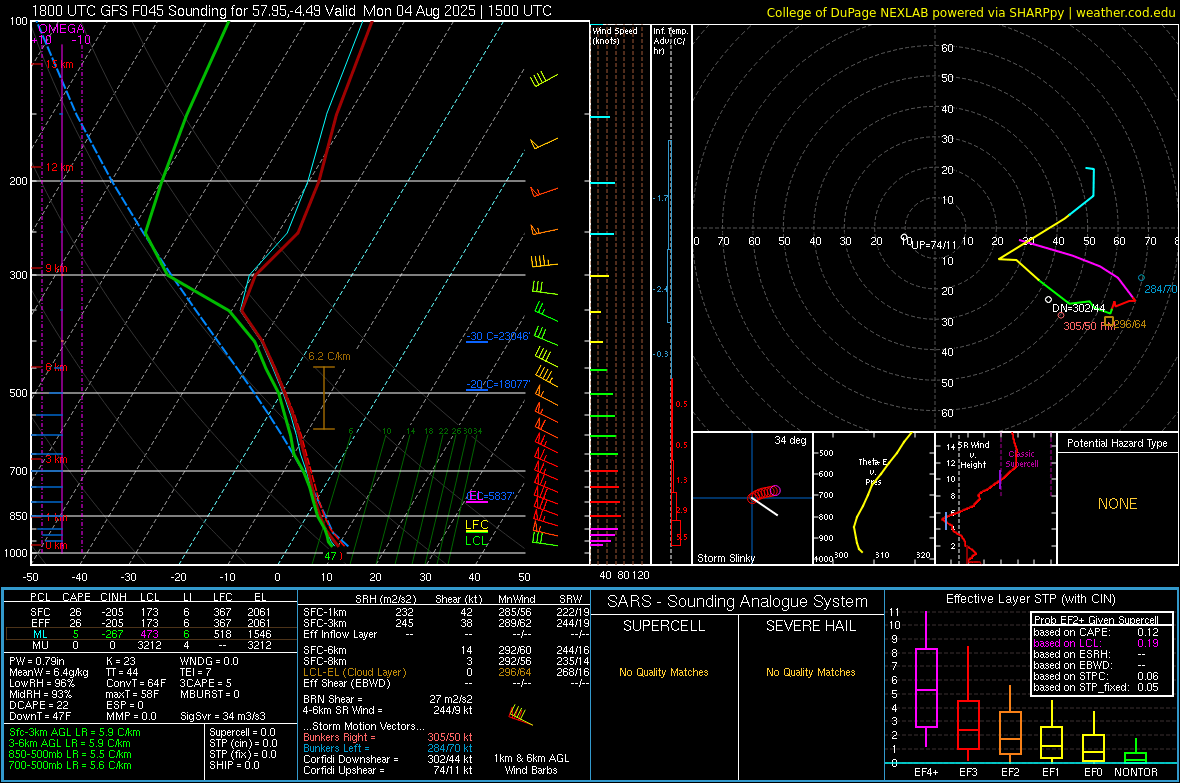Image resolution: width=1180 pixels, height=783 pixels.
Task: Click the "EL=5837'" equilibrium level label
Action: (490, 495)
